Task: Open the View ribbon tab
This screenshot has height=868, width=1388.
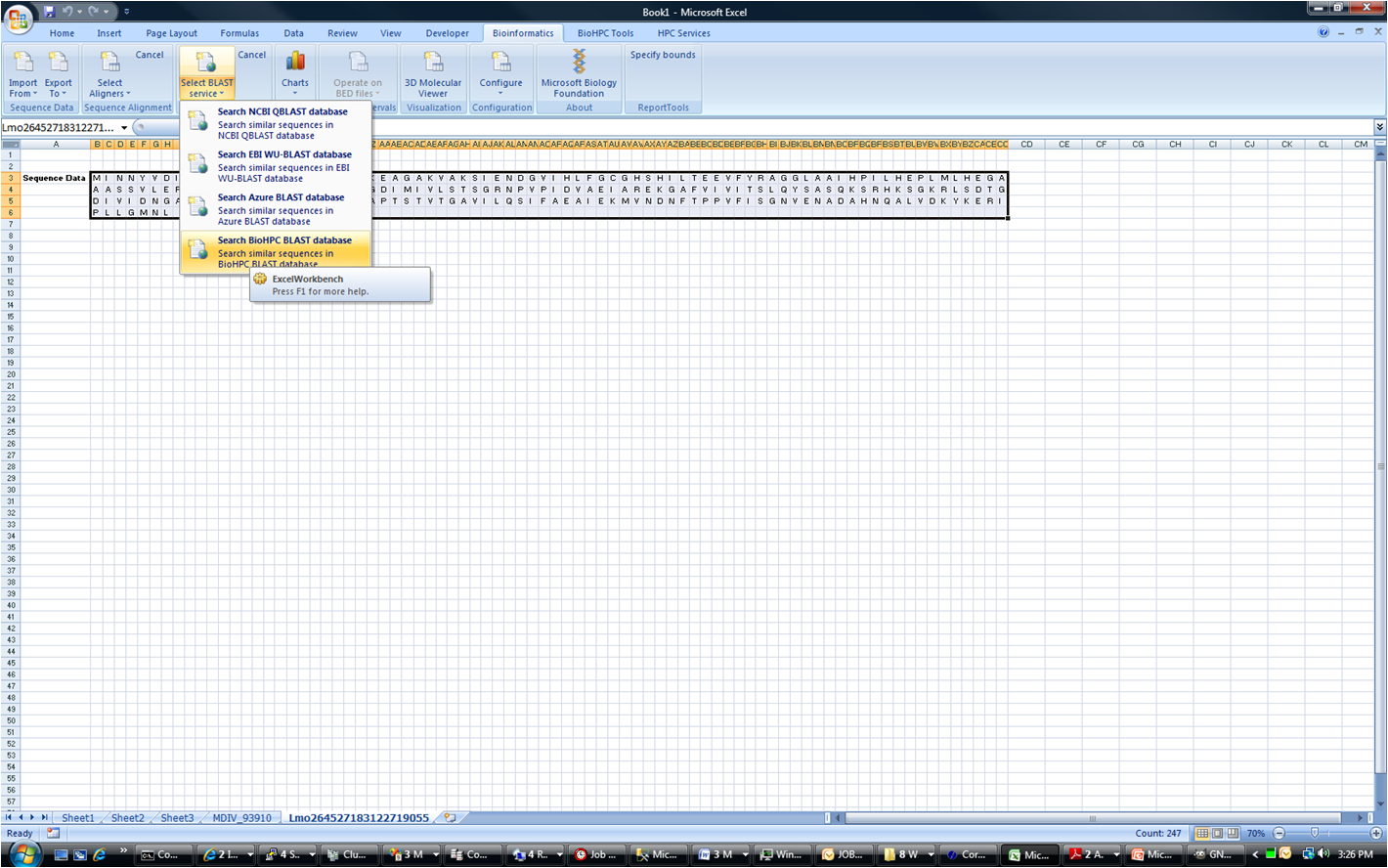Action: tap(391, 33)
